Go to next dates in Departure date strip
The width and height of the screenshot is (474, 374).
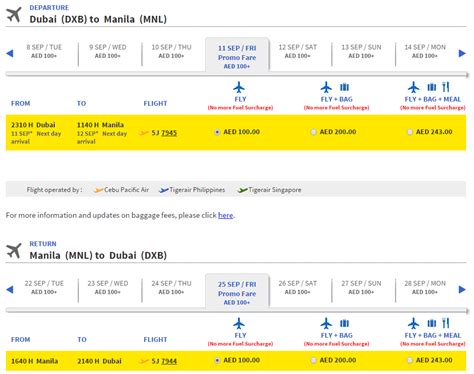pyautogui.click(x=462, y=53)
